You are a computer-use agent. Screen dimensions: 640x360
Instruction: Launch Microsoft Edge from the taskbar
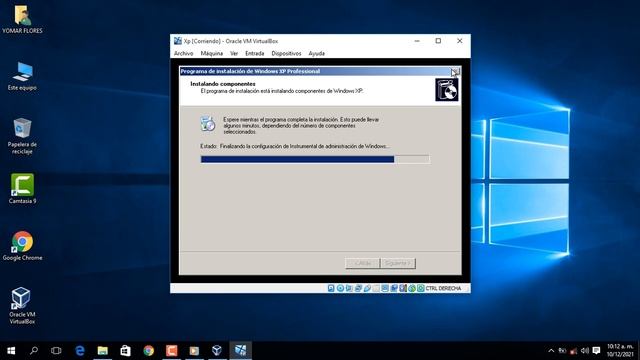coord(80,351)
